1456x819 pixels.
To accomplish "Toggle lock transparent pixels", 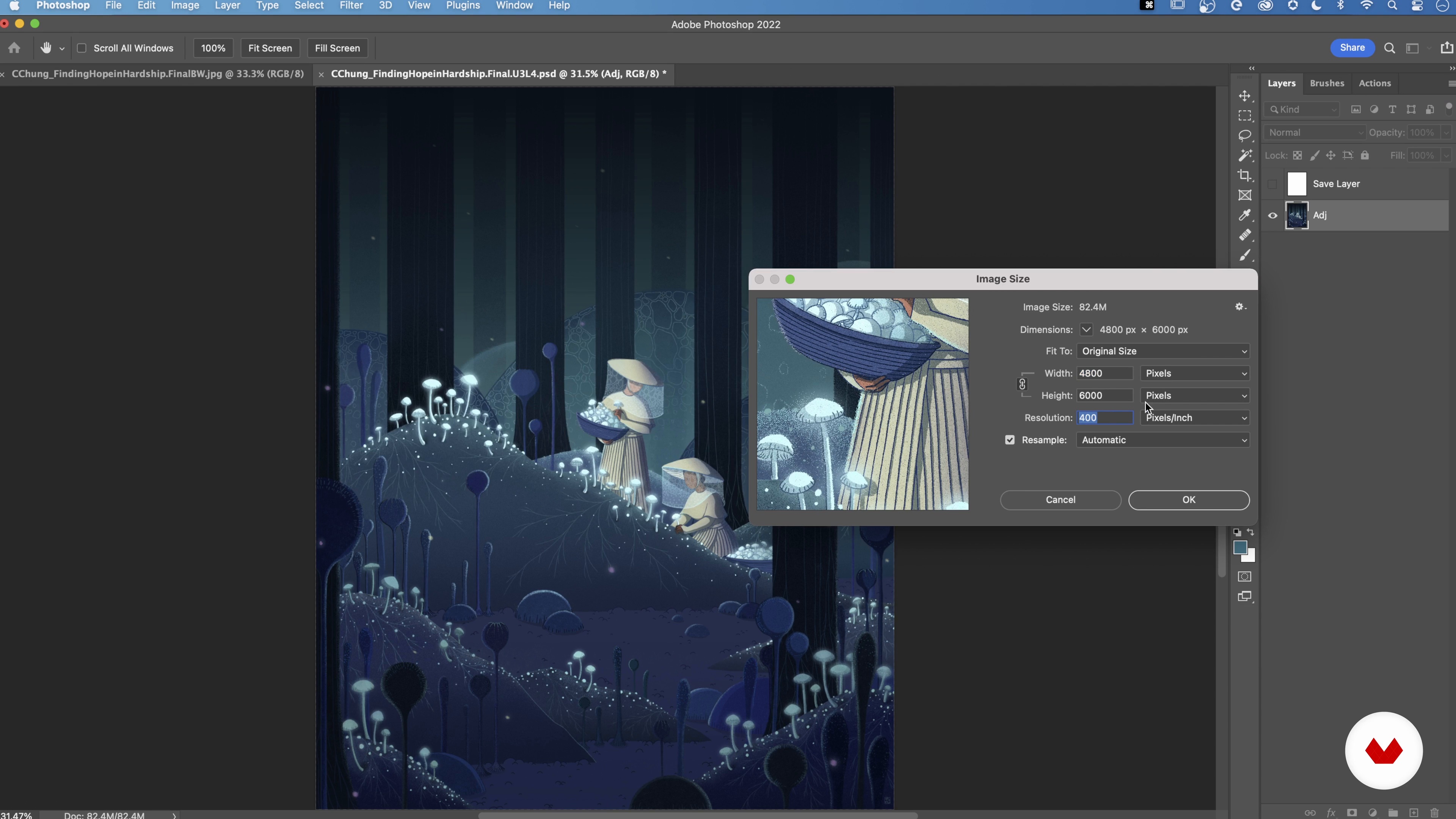I will tap(1297, 155).
